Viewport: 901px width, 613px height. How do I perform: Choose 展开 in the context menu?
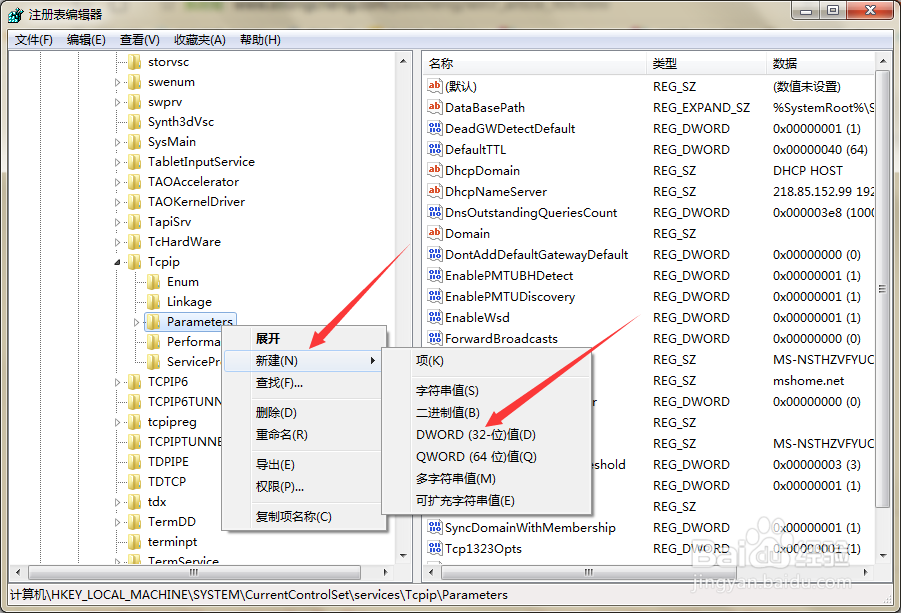click(304, 338)
